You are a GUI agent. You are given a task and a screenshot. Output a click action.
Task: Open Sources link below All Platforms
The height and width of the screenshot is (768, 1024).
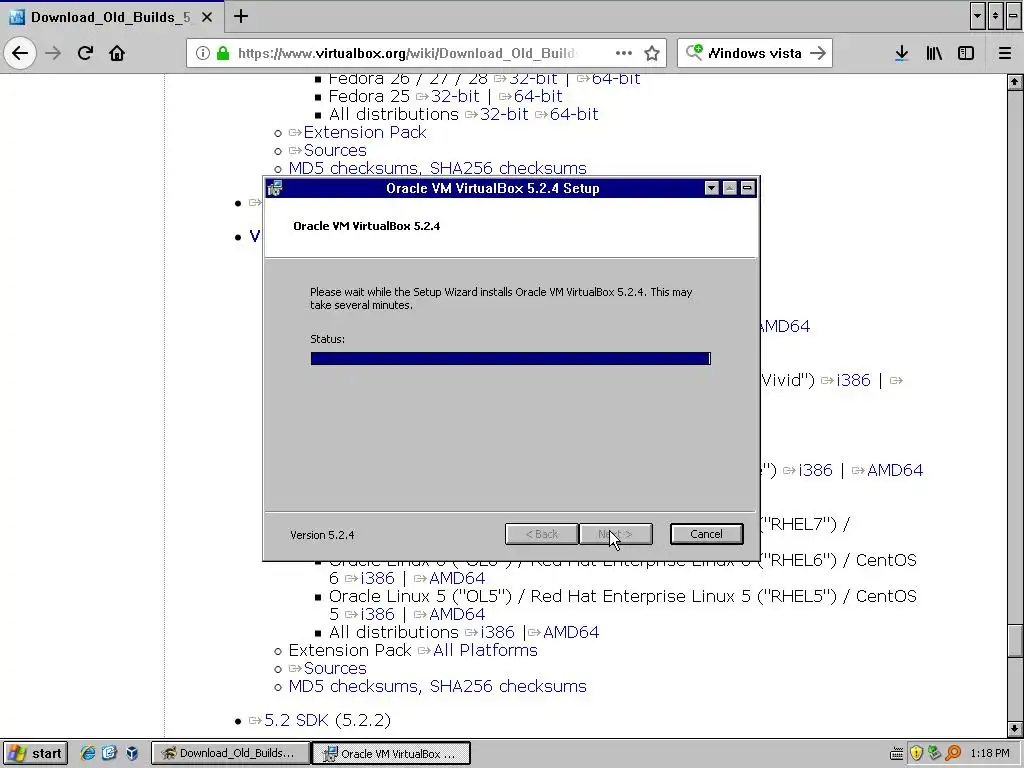pyautogui.click(x=335, y=668)
